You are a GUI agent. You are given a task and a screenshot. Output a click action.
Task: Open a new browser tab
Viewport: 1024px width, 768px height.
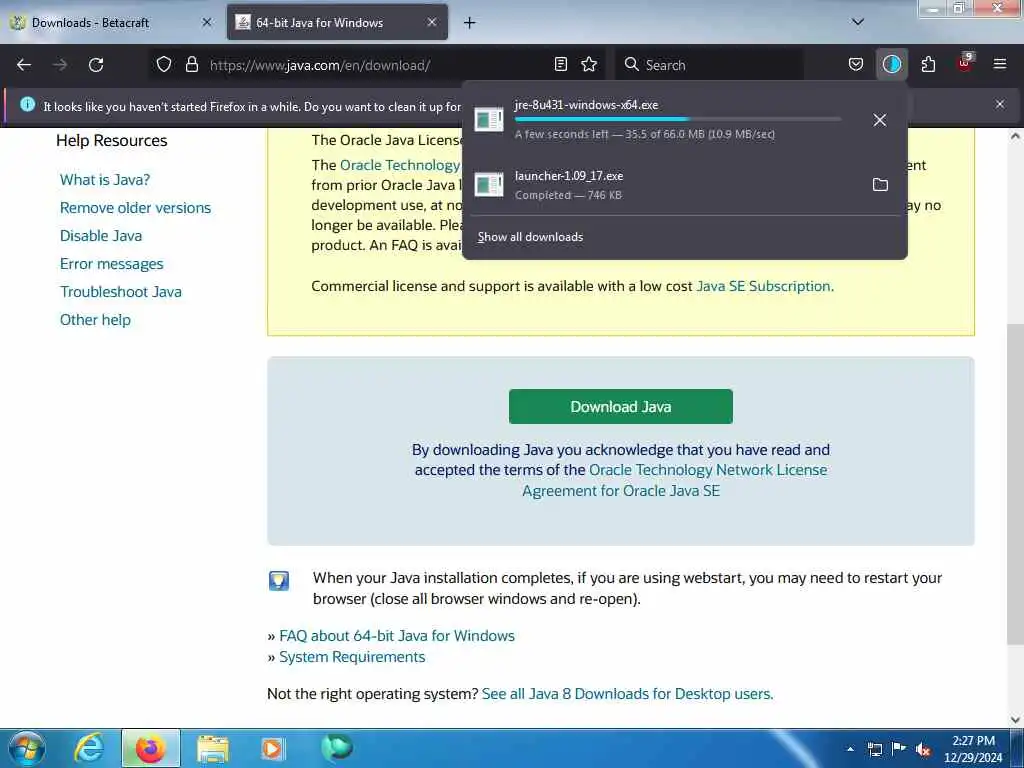tap(470, 23)
